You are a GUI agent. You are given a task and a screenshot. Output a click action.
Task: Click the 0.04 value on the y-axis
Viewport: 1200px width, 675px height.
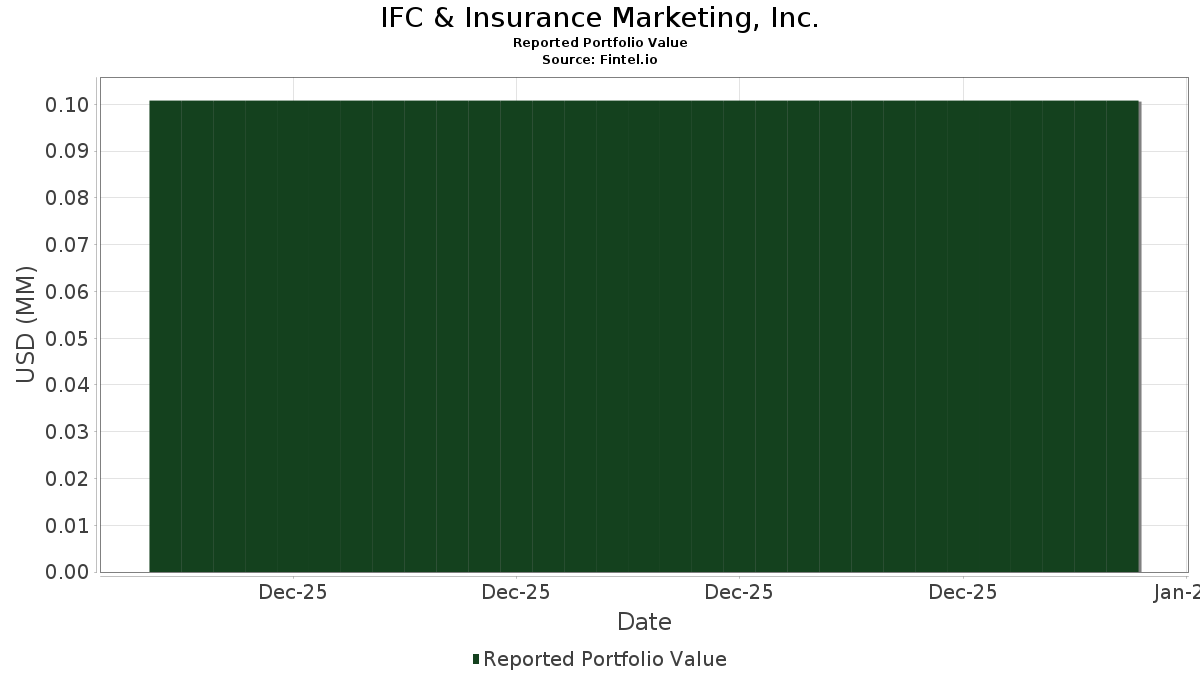pyautogui.click(x=67, y=385)
